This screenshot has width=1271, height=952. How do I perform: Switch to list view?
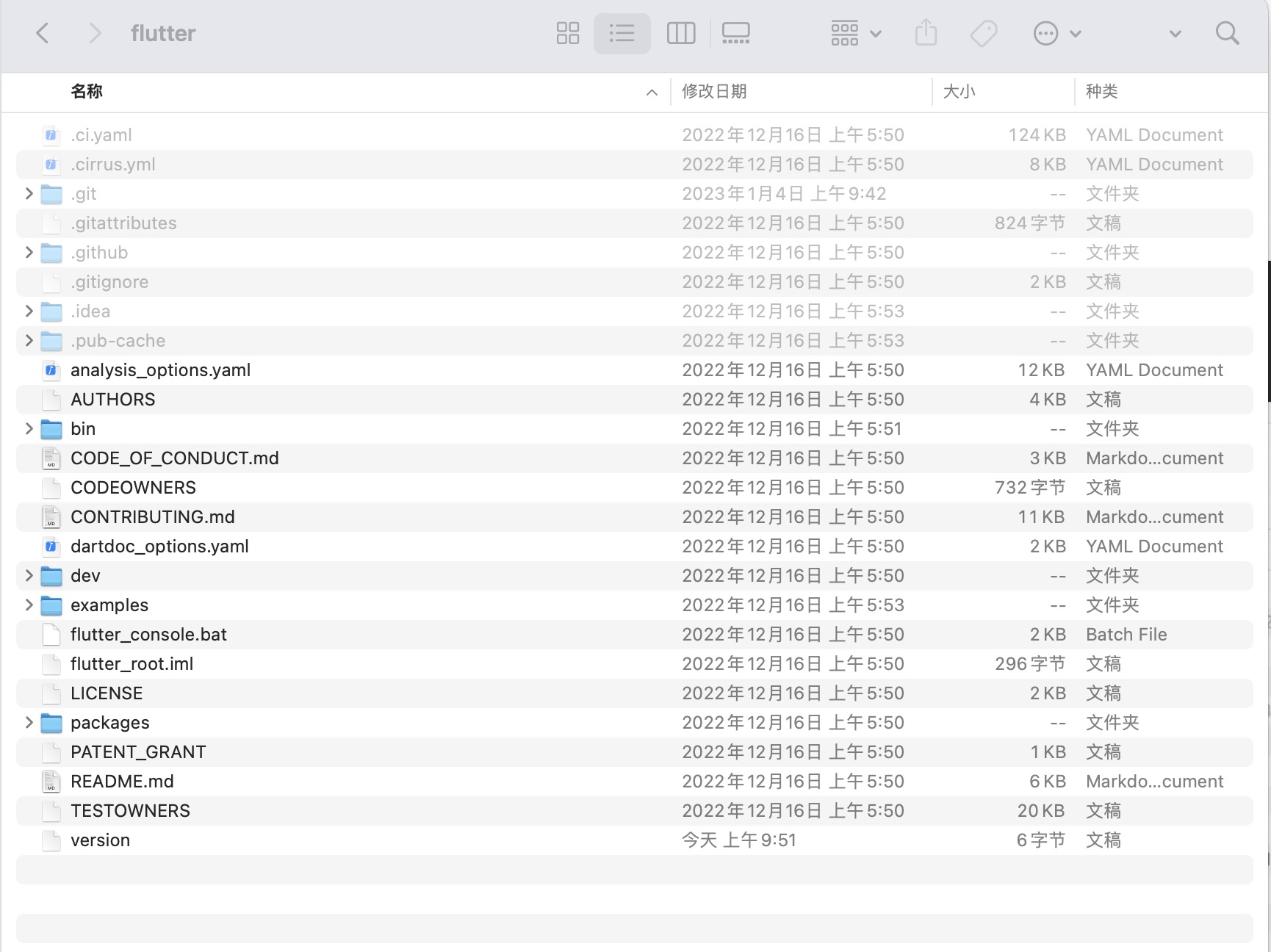(x=622, y=33)
